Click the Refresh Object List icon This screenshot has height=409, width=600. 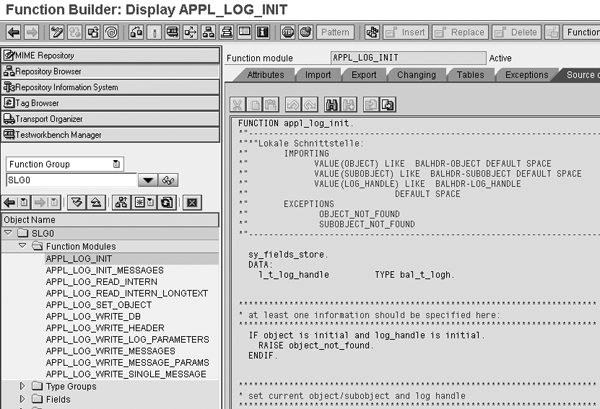[167, 202]
